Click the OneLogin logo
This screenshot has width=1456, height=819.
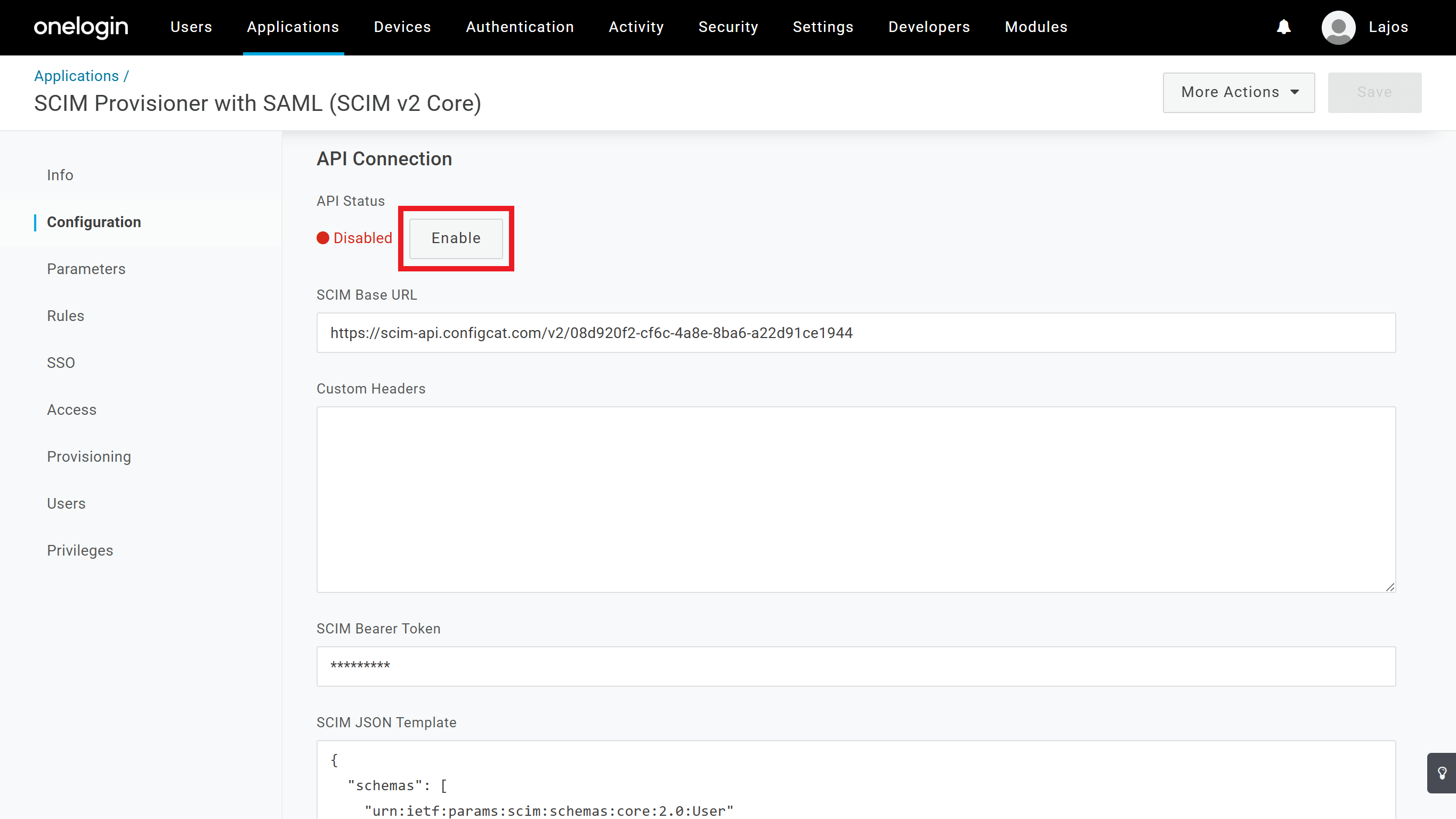pos(81,27)
